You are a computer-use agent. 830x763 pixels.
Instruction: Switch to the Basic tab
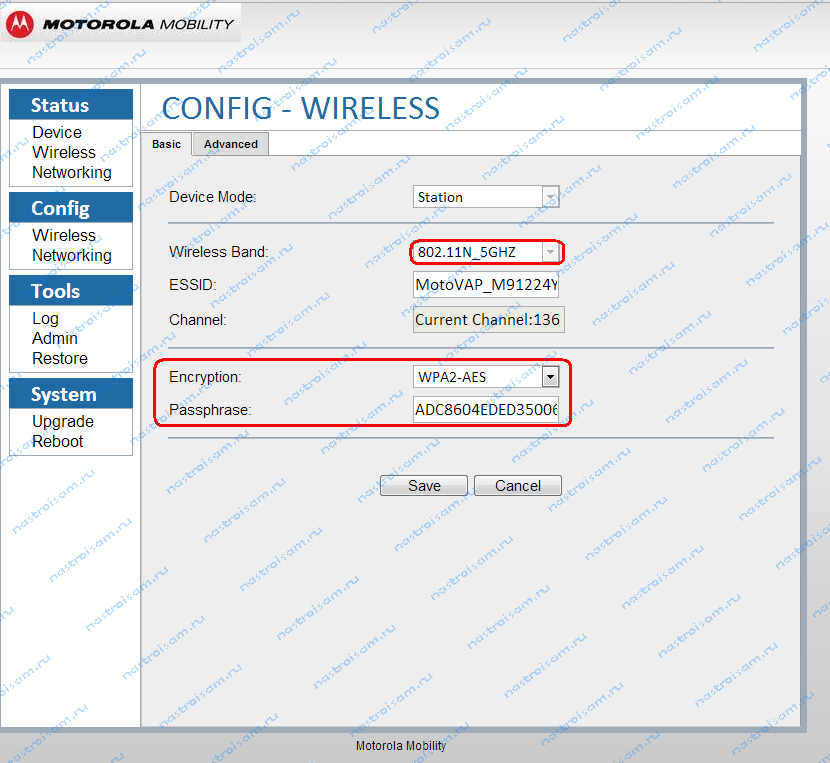166,144
